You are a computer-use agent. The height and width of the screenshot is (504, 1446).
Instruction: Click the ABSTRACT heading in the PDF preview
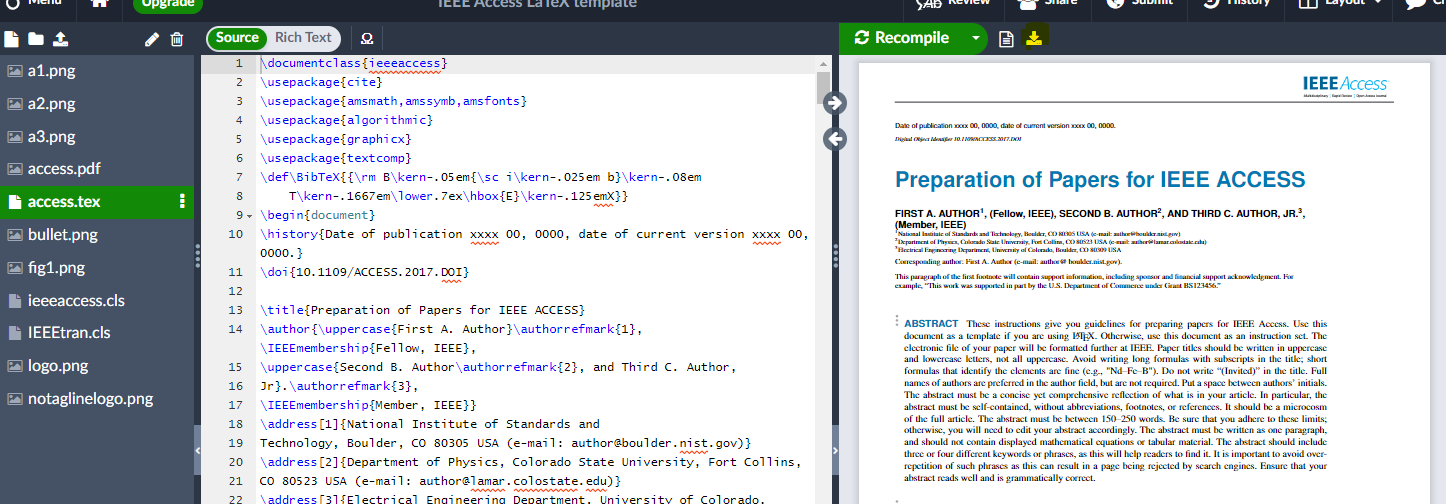[x=931, y=324]
